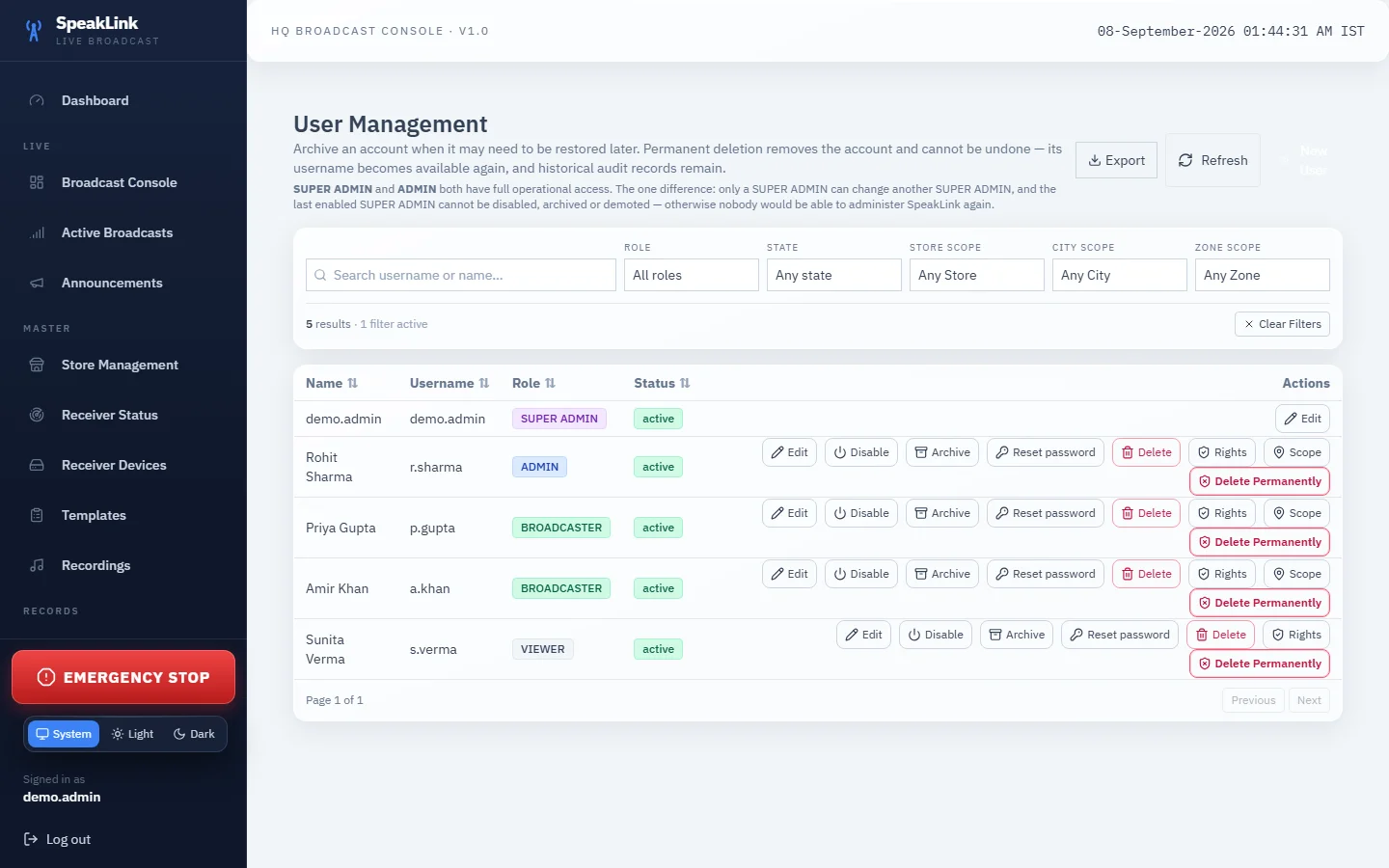Open Scope for Amir Khan

tap(1296, 574)
